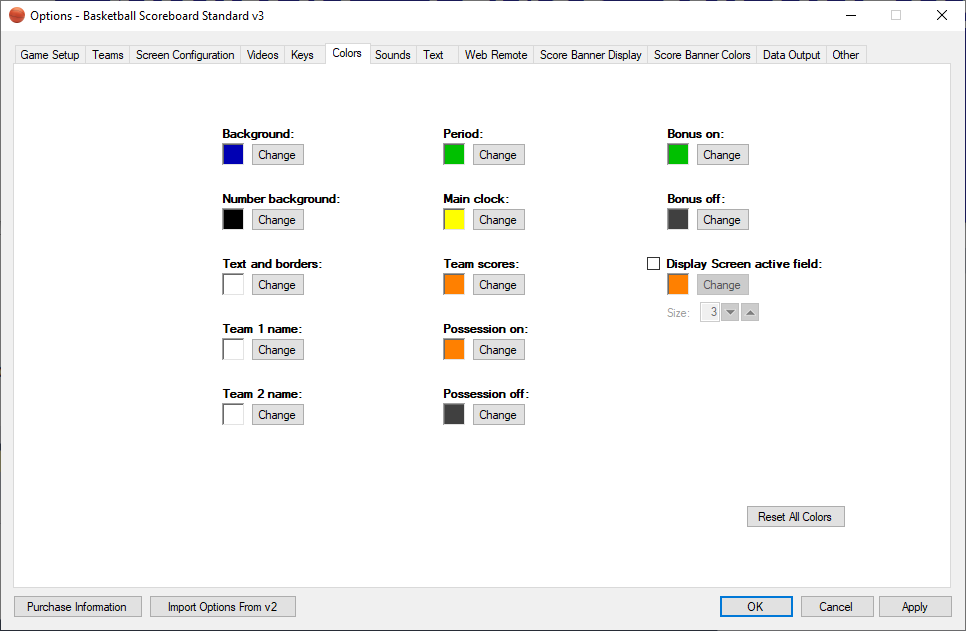
Task: Change the Team 1 name color
Action: coord(277,350)
